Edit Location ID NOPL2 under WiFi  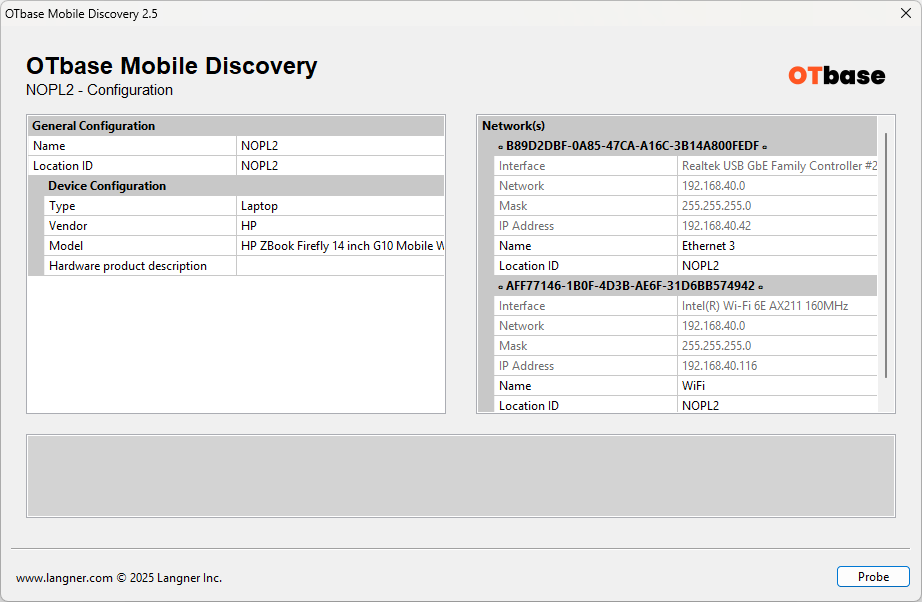coord(777,405)
